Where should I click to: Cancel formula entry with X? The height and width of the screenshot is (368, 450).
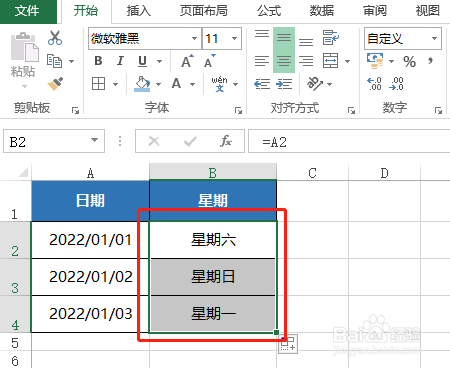pos(154,141)
